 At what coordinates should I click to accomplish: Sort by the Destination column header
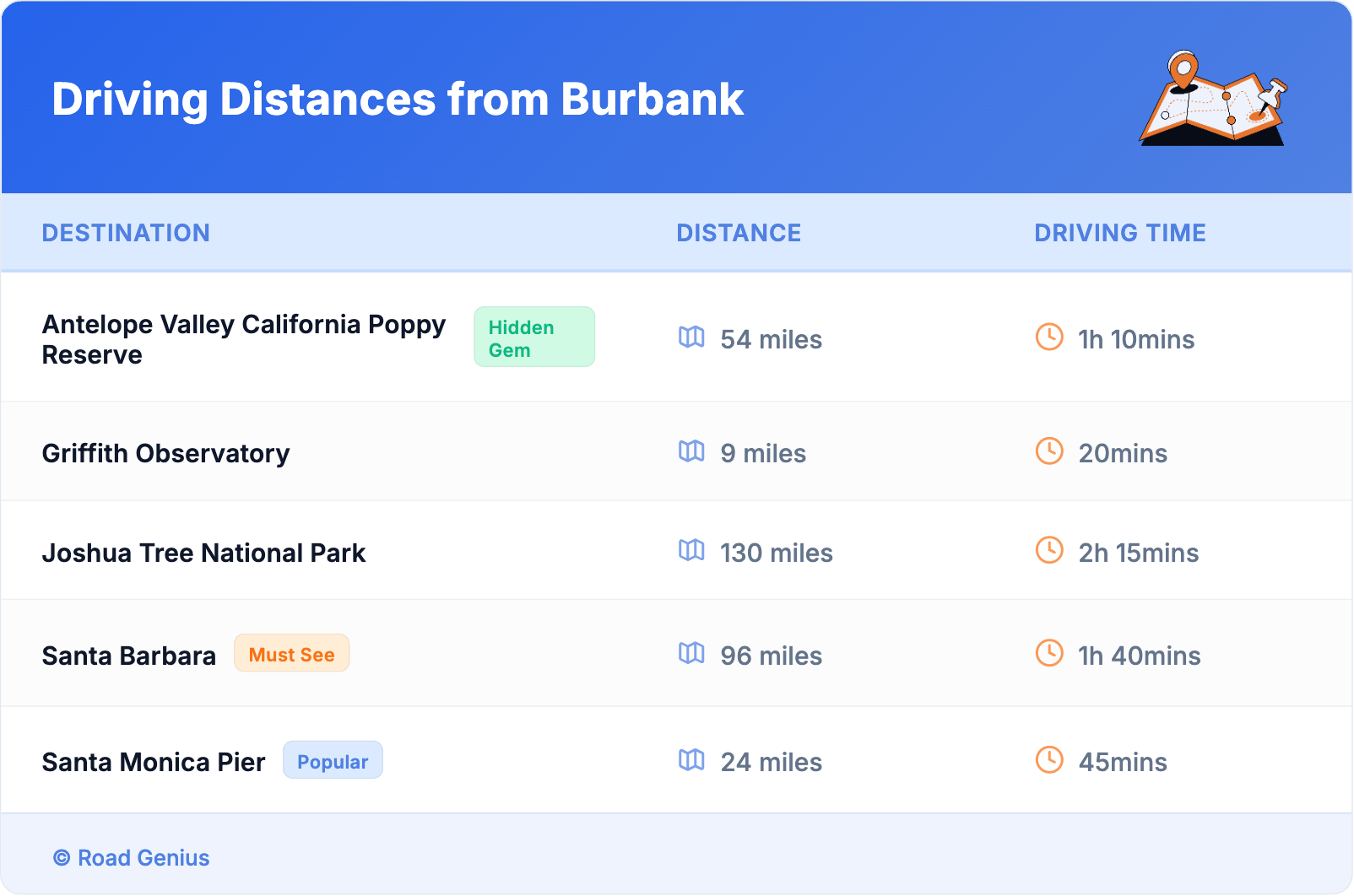126,233
